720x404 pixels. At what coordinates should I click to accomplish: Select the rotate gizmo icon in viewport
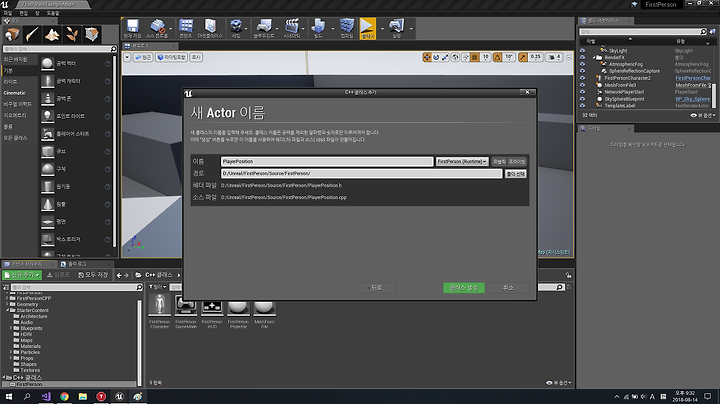436,57
